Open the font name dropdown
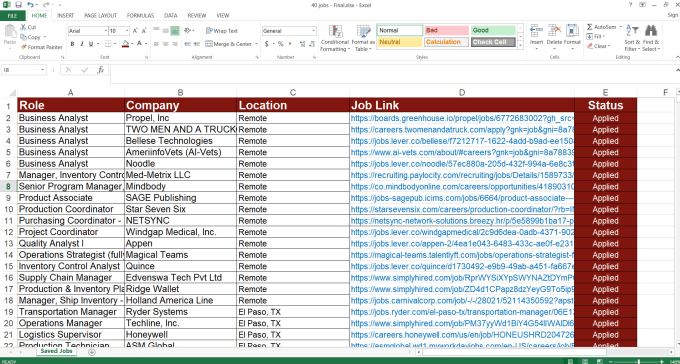Viewport: 680px width, 364px height. pyautogui.click(x=105, y=31)
